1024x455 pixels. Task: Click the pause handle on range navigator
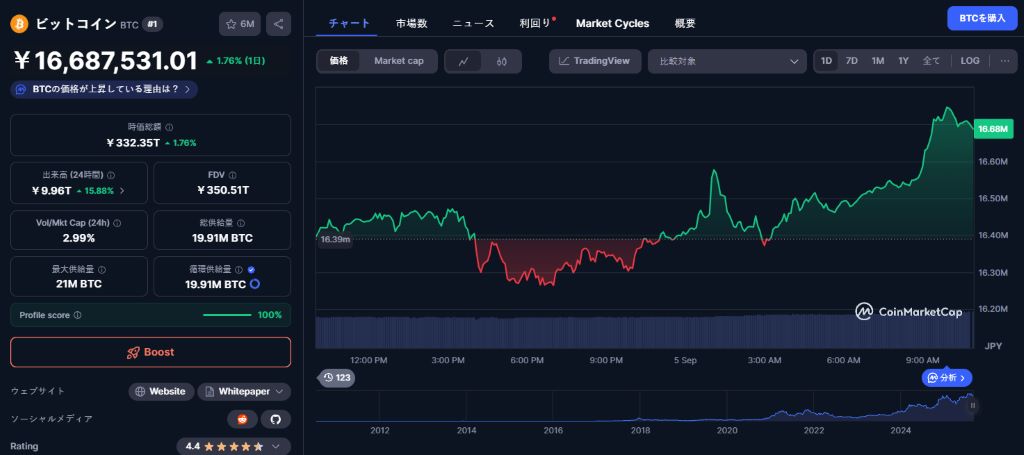(x=972, y=405)
